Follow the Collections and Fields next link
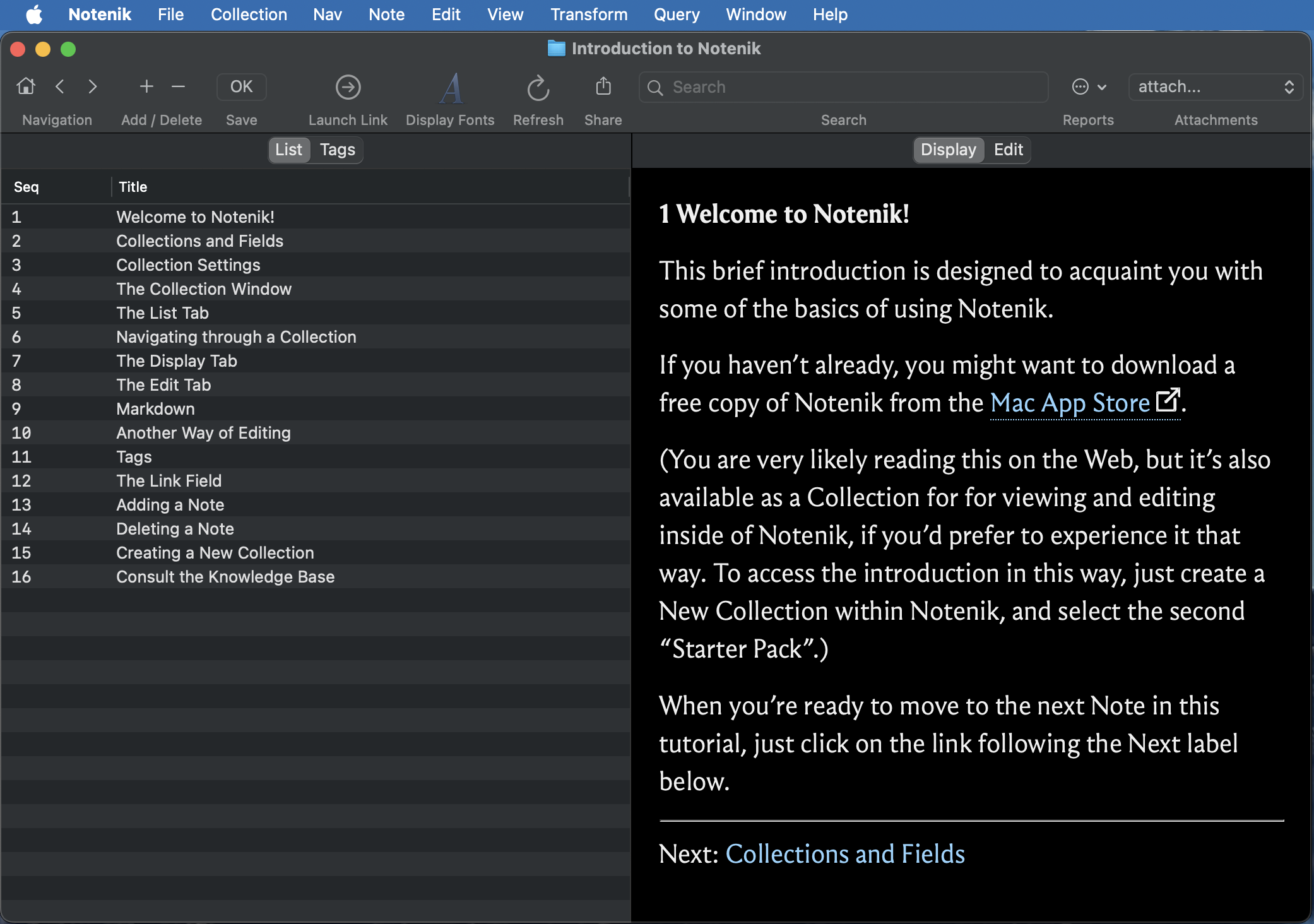1314x924 pixels. click(x=844, y=854)
